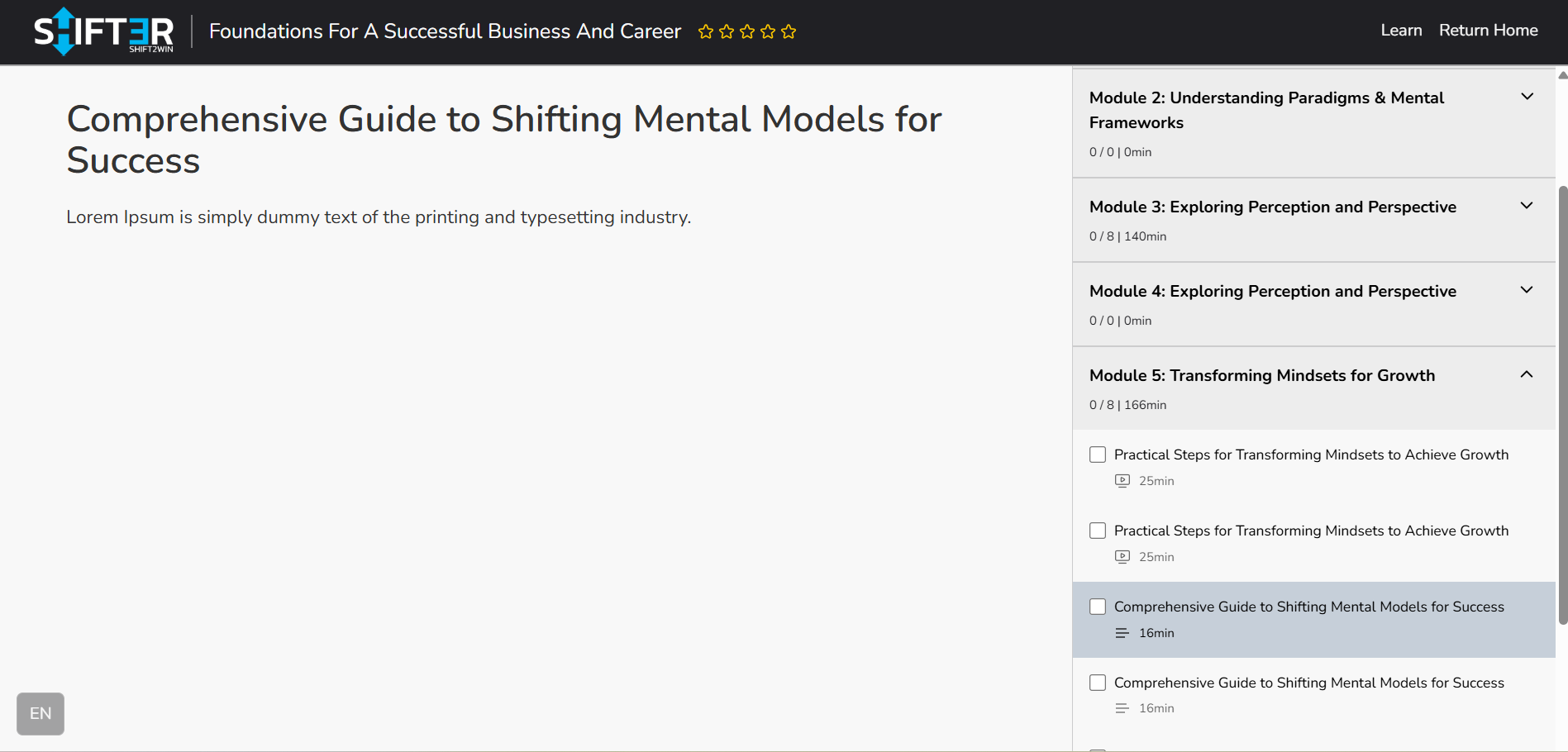
Task: Click the first rating star
Action: [x=706, y=31]
